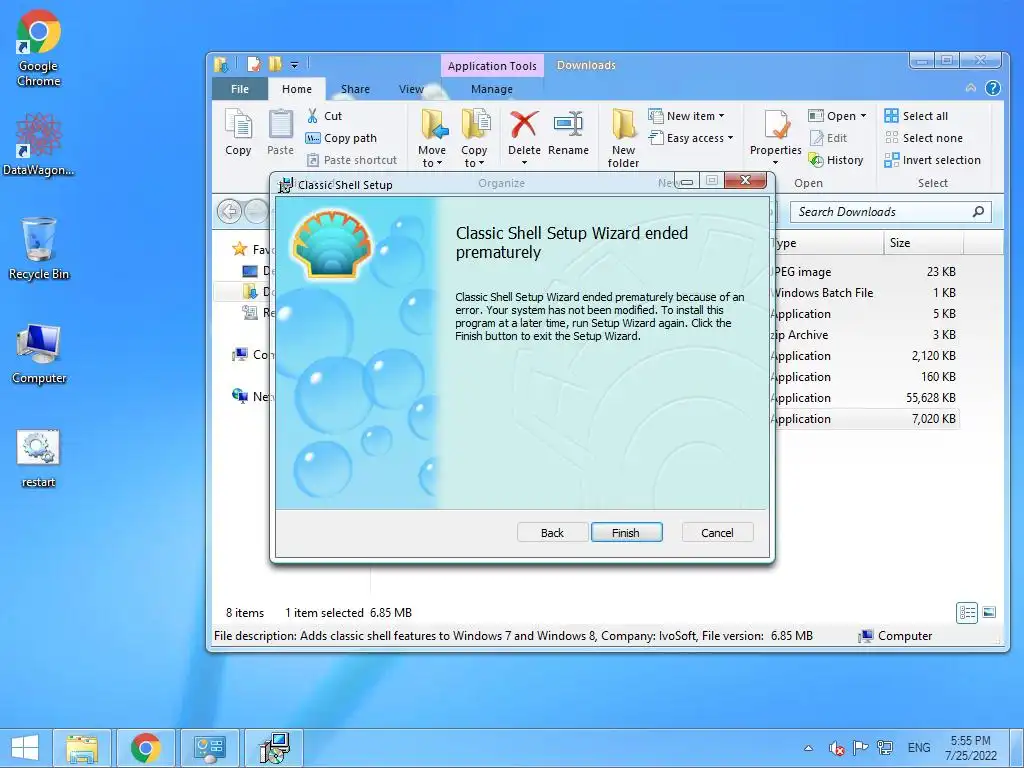Click Paste shortcut in the ribbon

coord(352,160)
